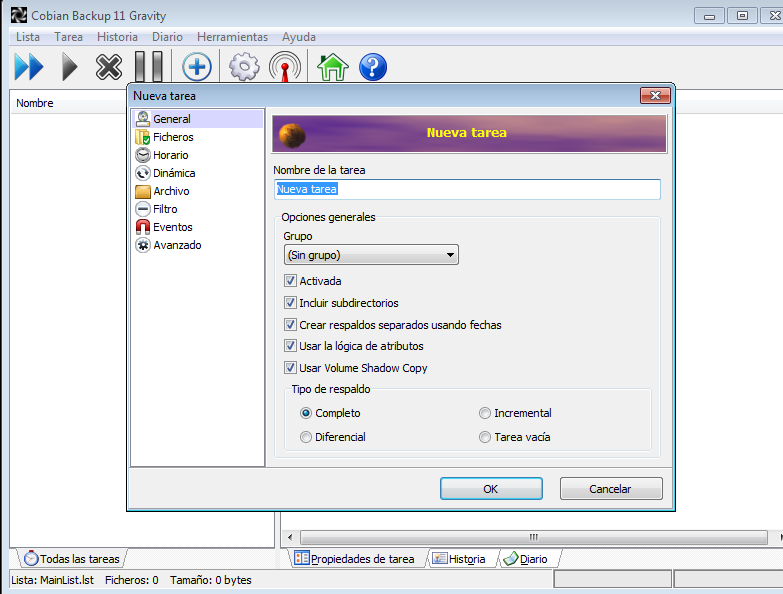This screenshot has width=783, height=594.
Task: Open home page with green house icon
Action: point(333,66)
